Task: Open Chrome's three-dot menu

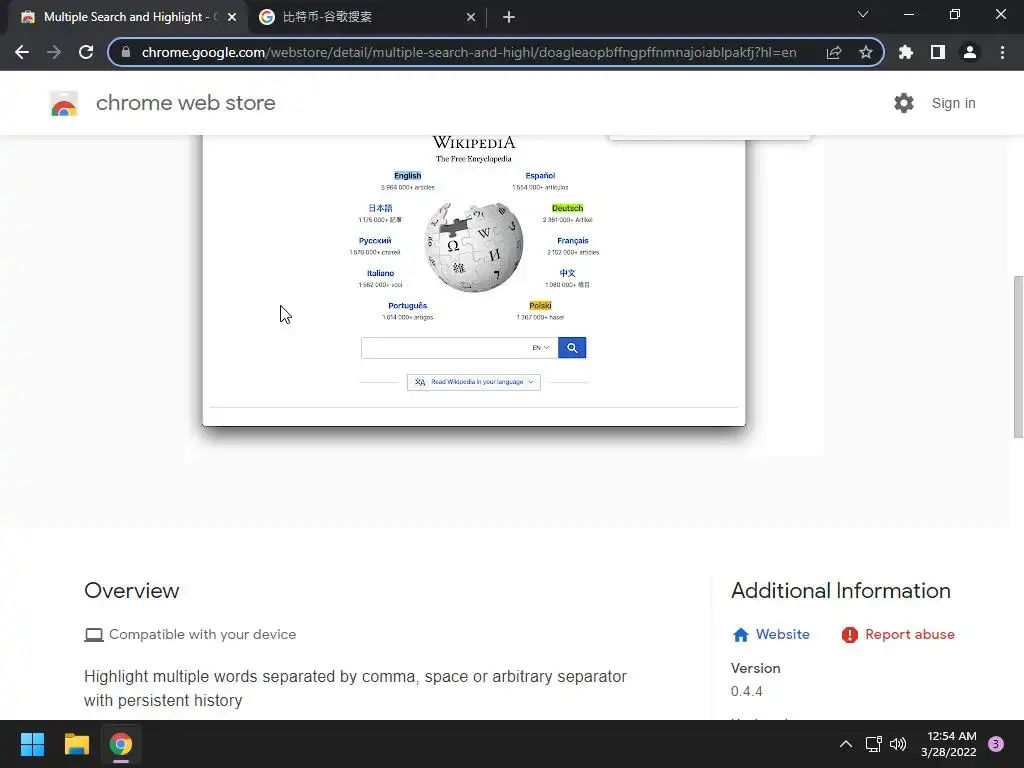Action: [x=1002, y=52]
